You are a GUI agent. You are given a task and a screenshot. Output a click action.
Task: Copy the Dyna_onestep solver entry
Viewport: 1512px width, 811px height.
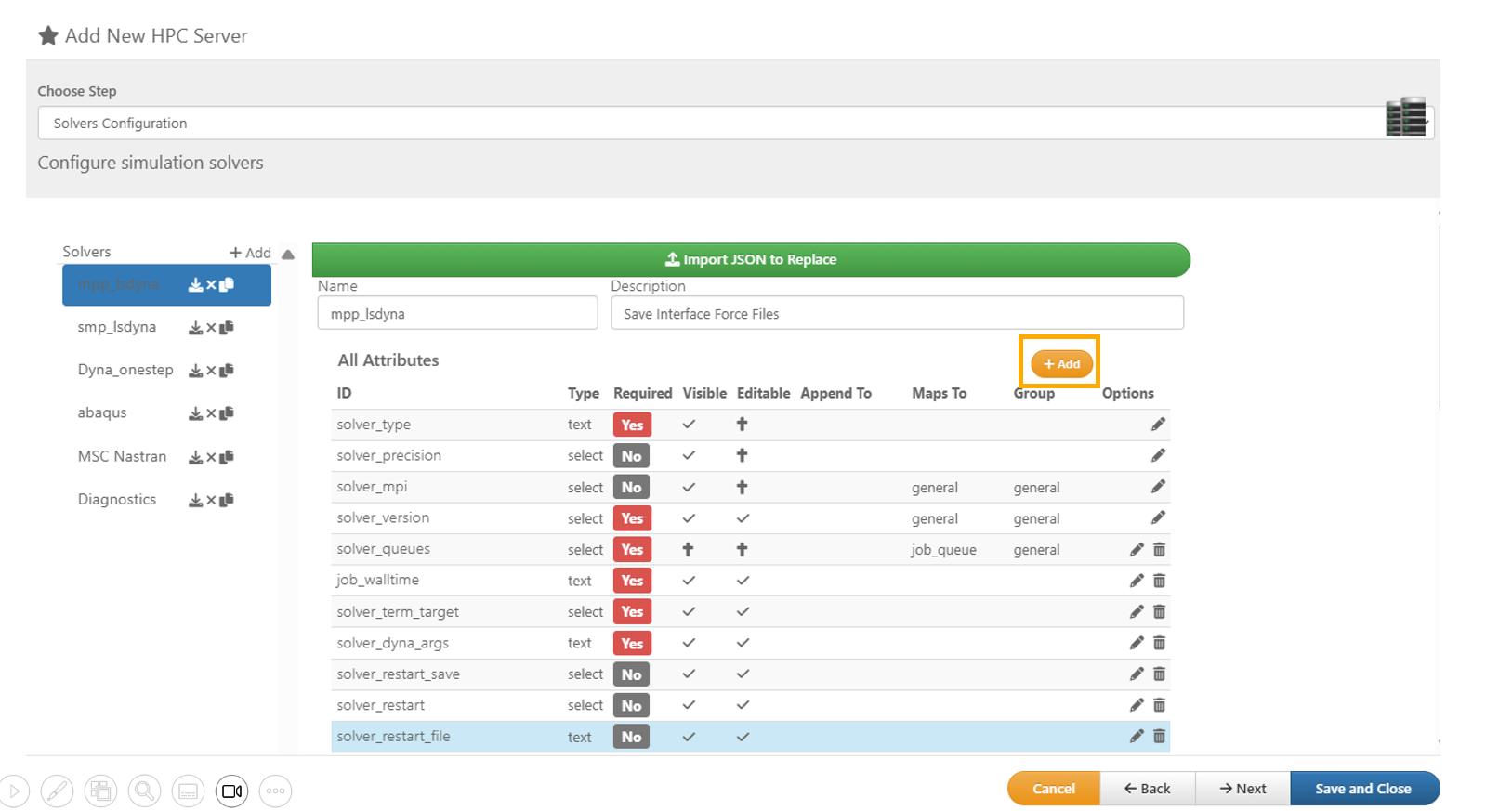227,371
